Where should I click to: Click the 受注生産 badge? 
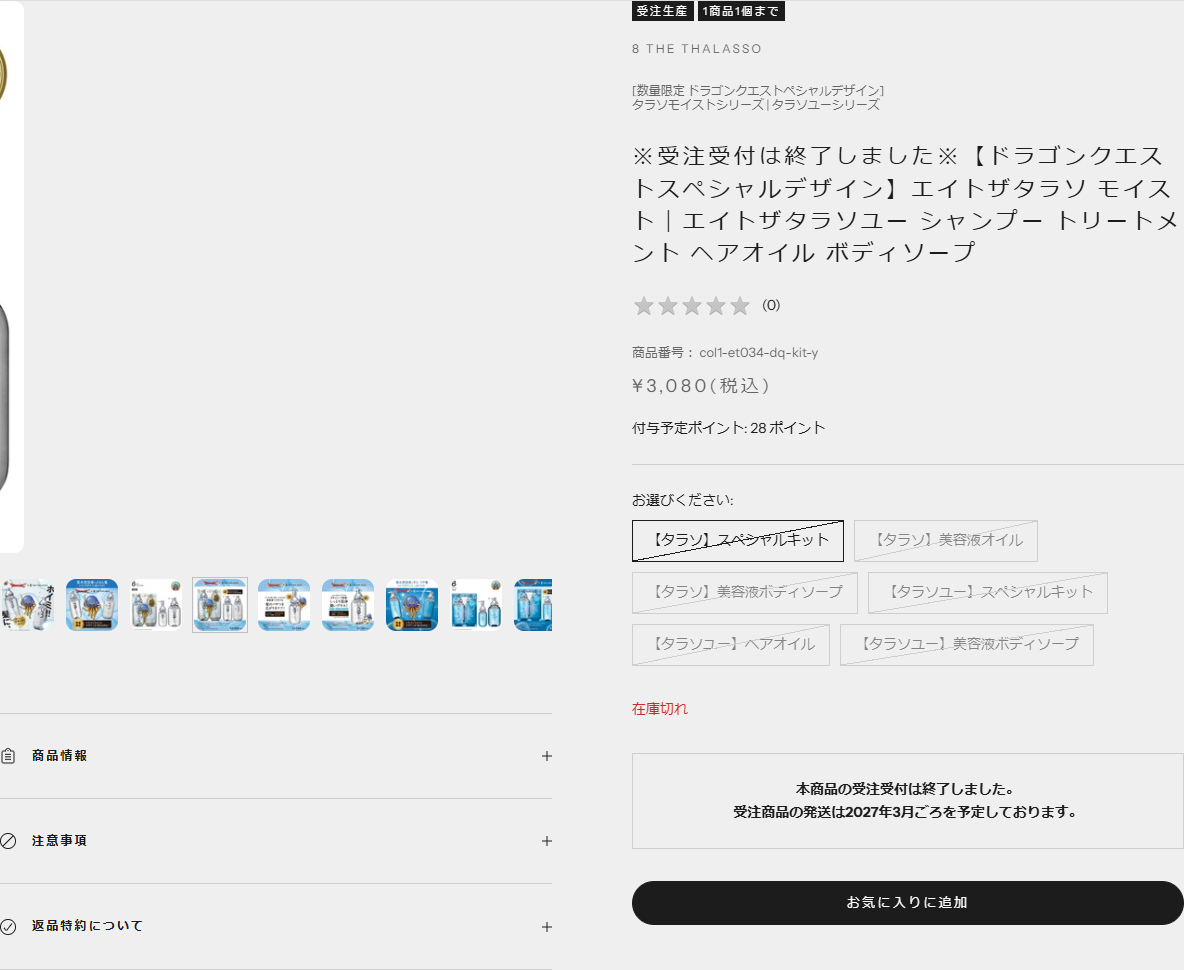pyautogui.click(x=662, y=11)
